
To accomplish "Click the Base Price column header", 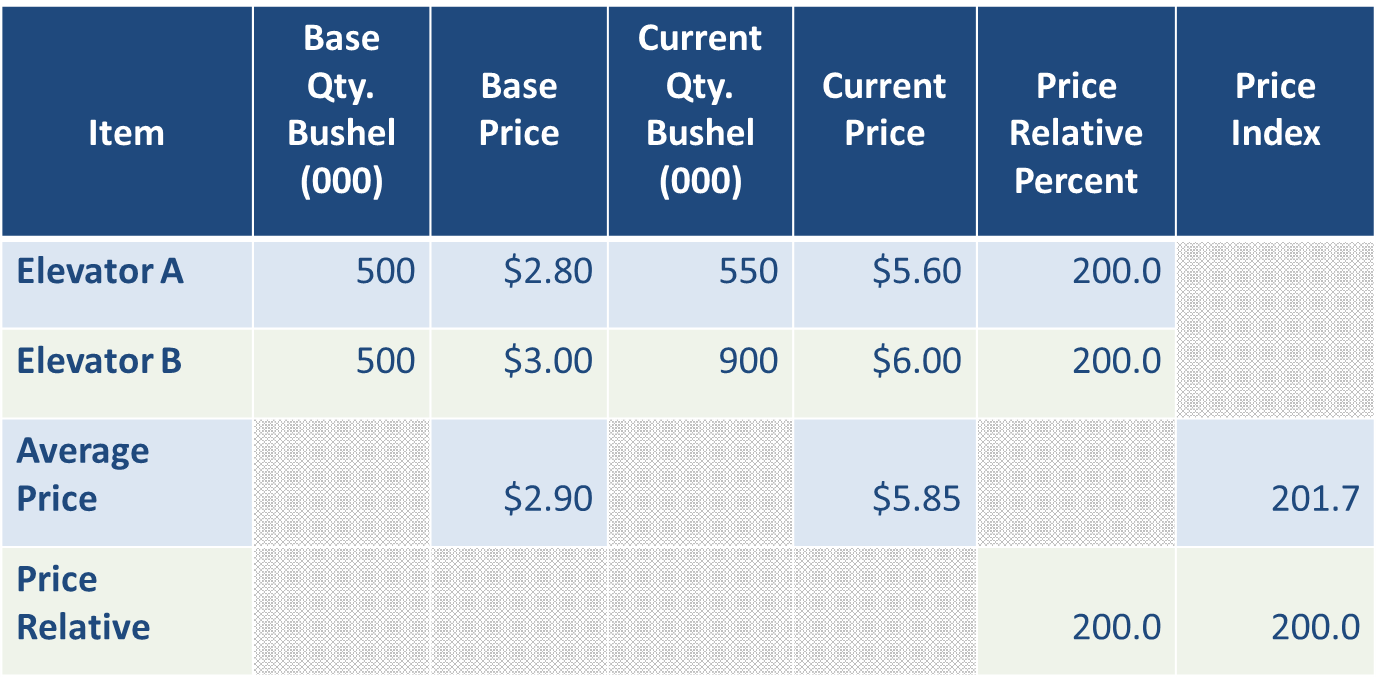I will (519, 110).
